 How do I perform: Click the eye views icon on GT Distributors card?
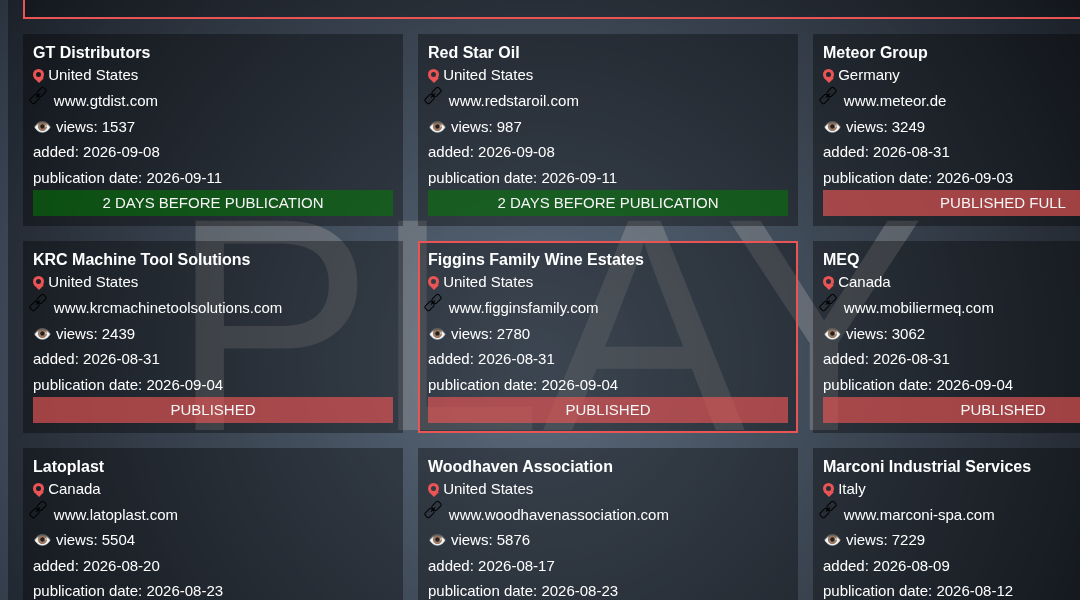click(x=42, y=127)
